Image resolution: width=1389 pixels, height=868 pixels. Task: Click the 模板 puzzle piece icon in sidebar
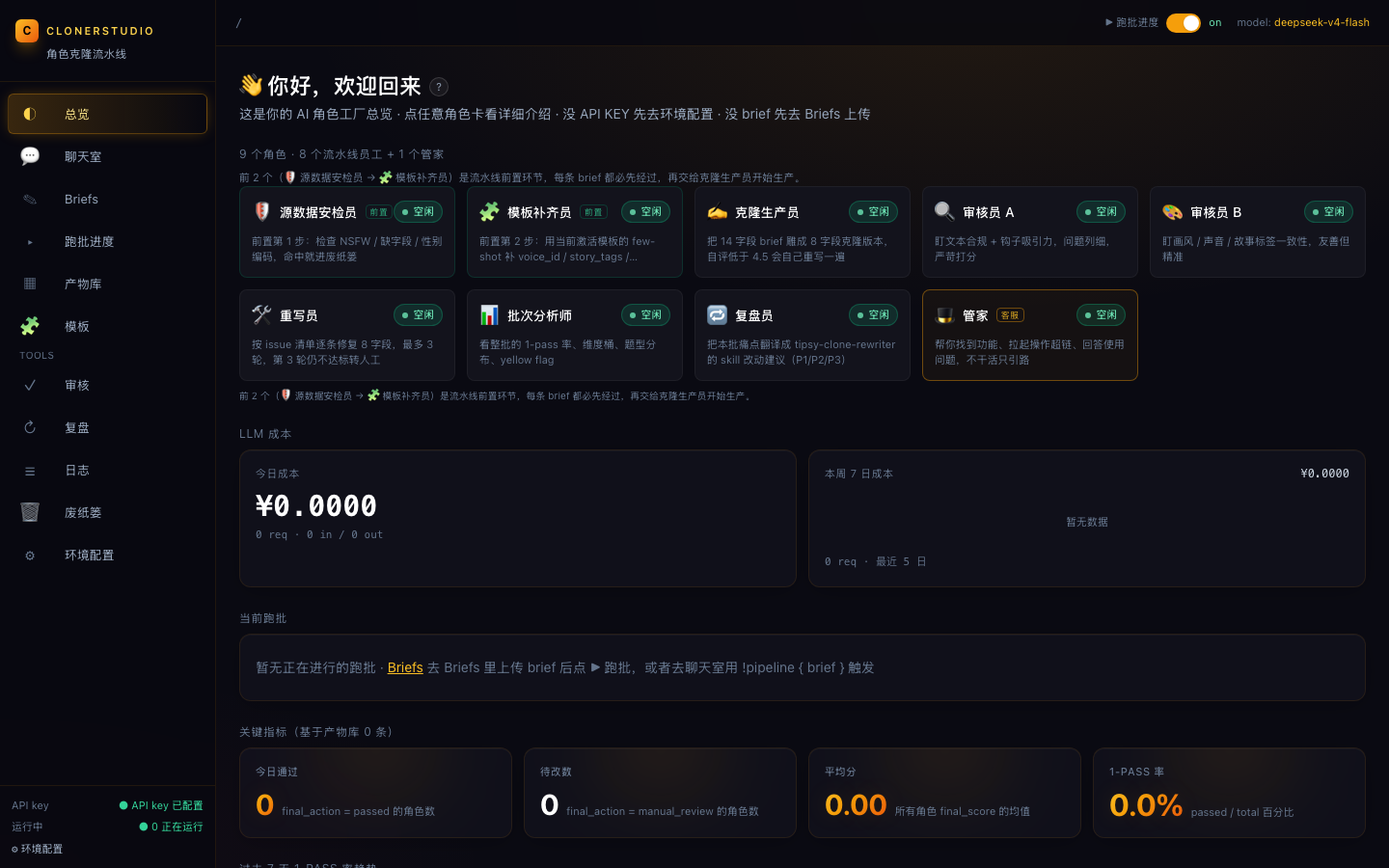click(30, 326)
